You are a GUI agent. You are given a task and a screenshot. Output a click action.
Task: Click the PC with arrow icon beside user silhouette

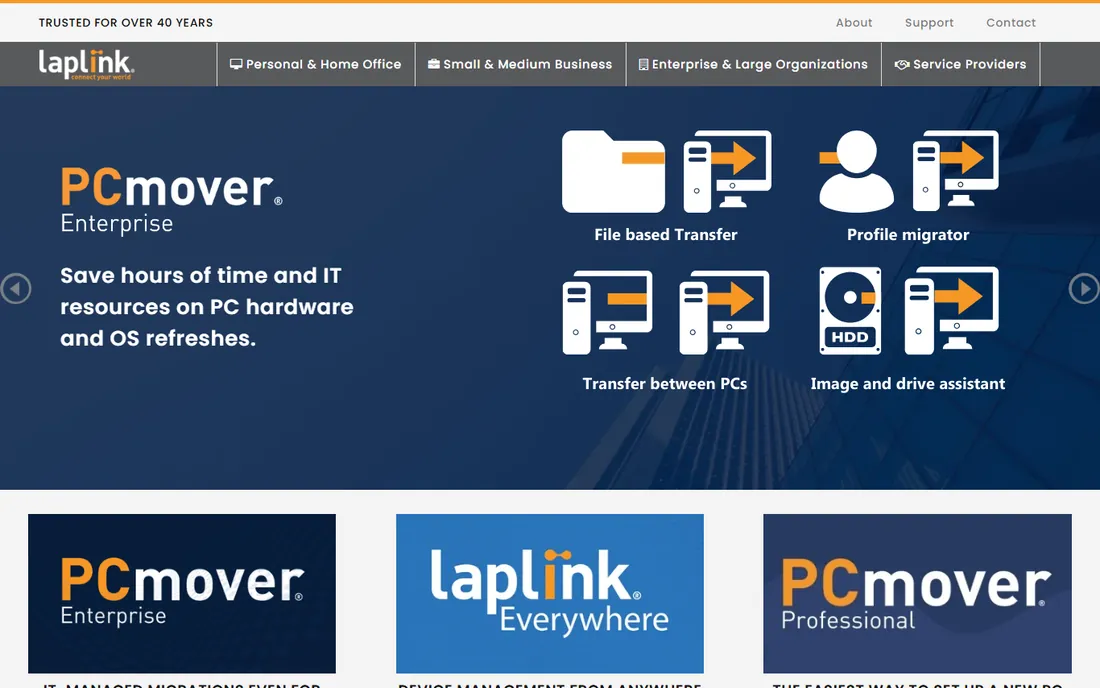click(955, 171)
